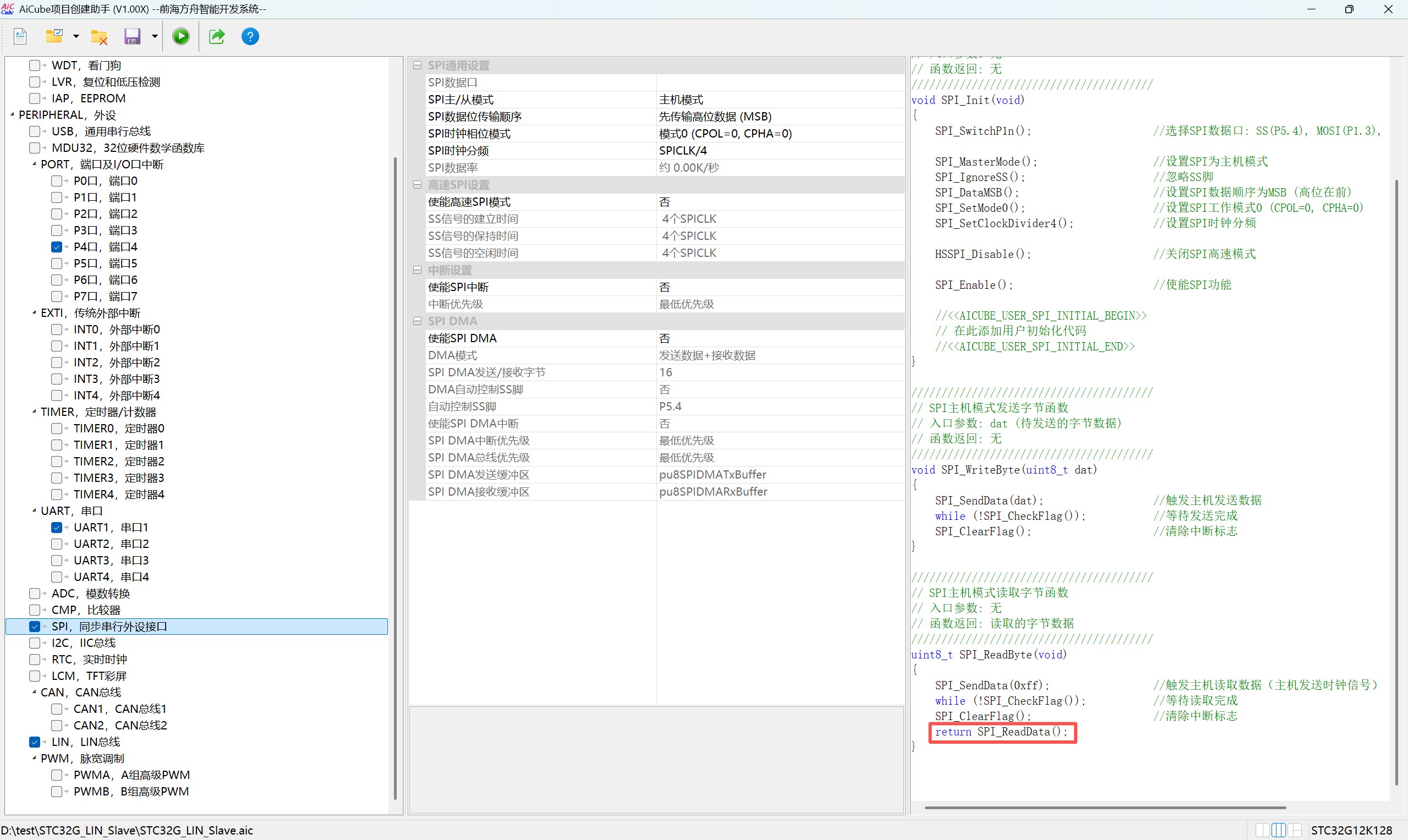Enable the IAP, EEPROM checkbox
The image size is (1408, 840).
(x=35, y=98)
